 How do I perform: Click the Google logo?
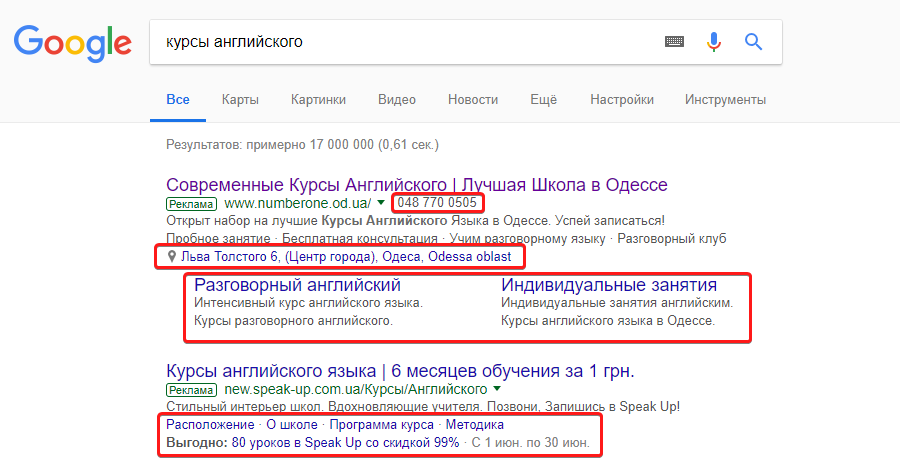click(x=73, y=44)
